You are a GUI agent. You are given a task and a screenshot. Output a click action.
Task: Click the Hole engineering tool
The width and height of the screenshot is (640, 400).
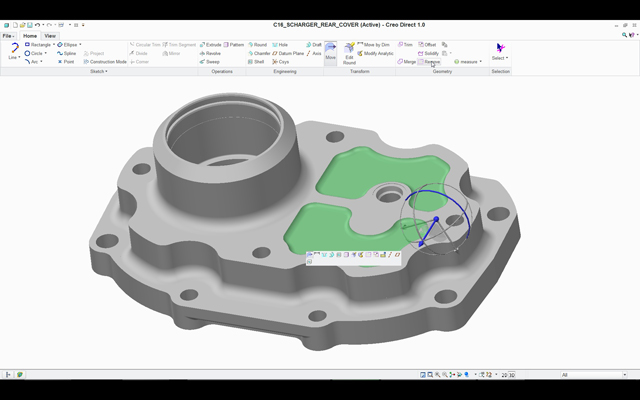(280, 45)
